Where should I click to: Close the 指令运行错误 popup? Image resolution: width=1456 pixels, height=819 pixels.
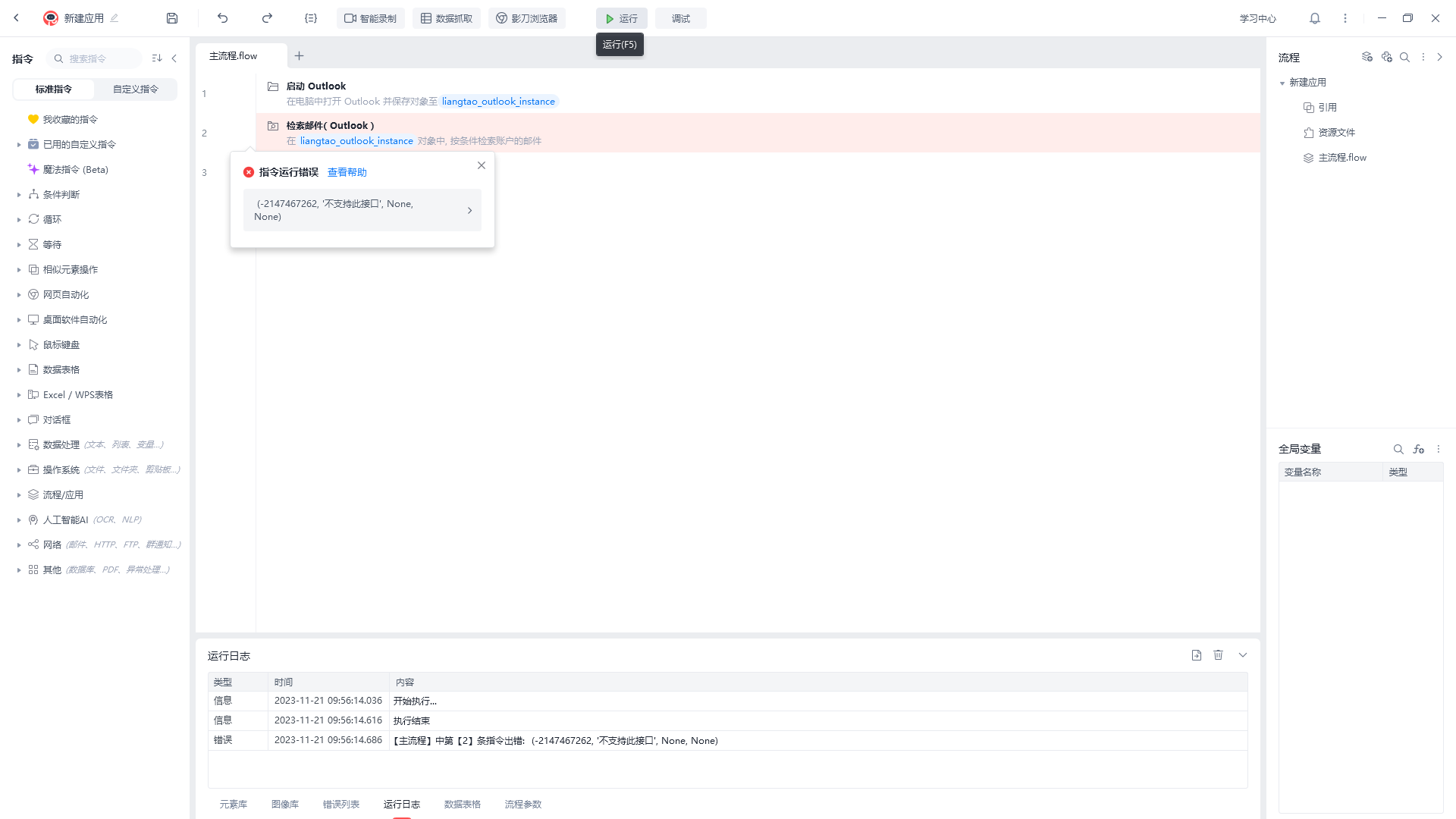pyautogui.click(x=482, y=165)
